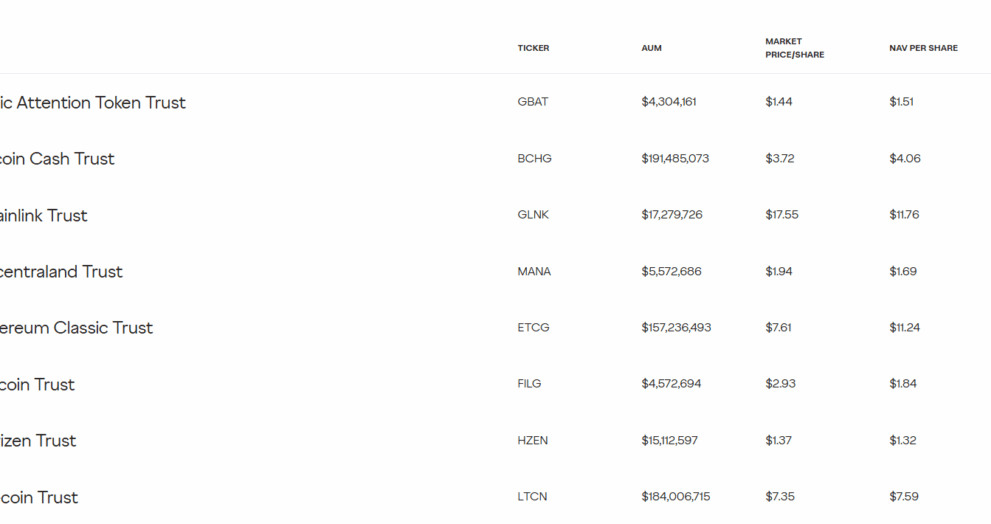The width and height of the screenshot is (991, 524).
Task: Open the Horizen Trust link
Action: (38, 441)
